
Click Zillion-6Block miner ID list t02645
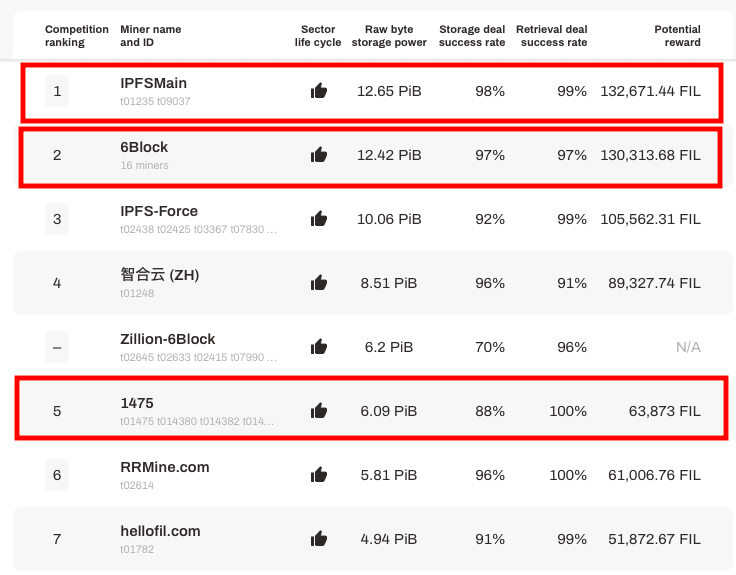click(198, 358)
